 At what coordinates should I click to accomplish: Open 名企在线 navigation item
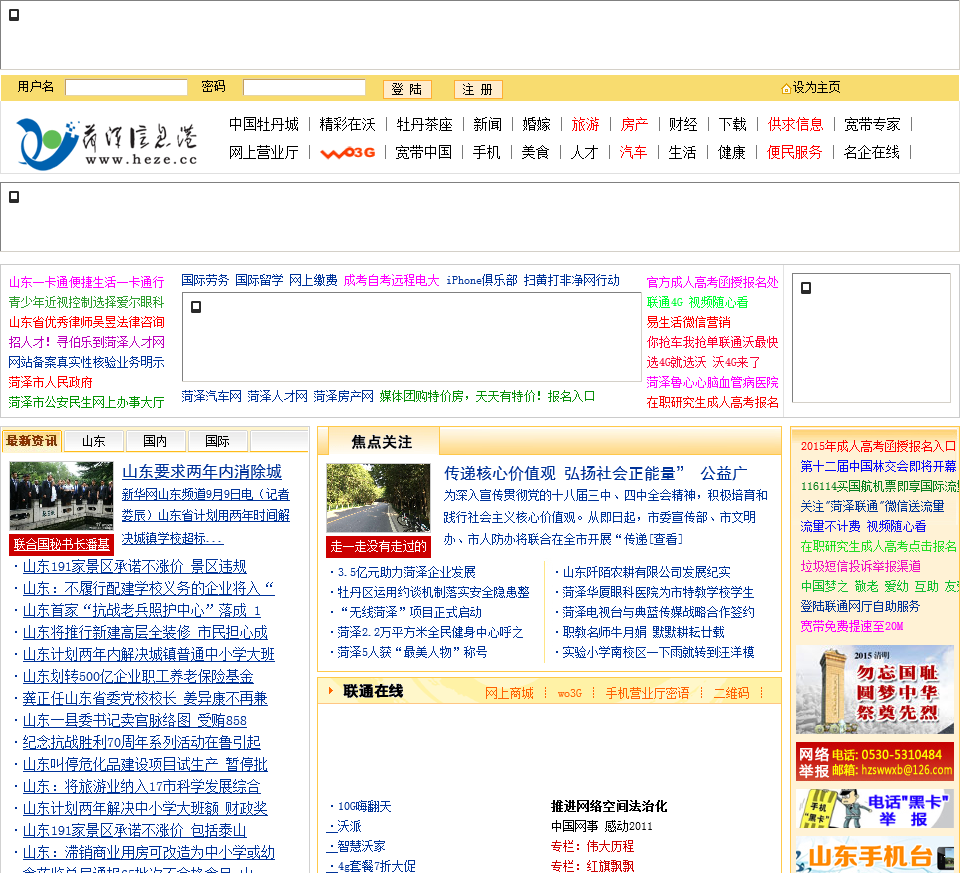point(871,152)
